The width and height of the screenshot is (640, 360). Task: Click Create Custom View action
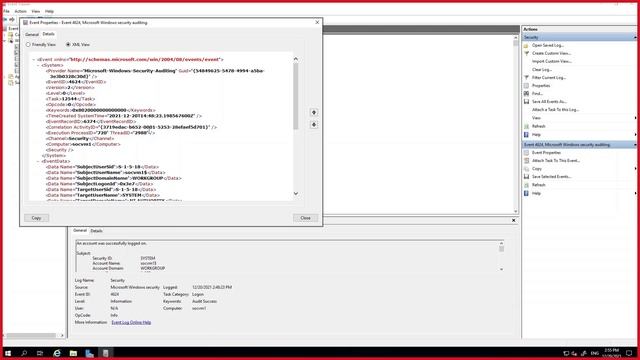(x=551, y=53)
